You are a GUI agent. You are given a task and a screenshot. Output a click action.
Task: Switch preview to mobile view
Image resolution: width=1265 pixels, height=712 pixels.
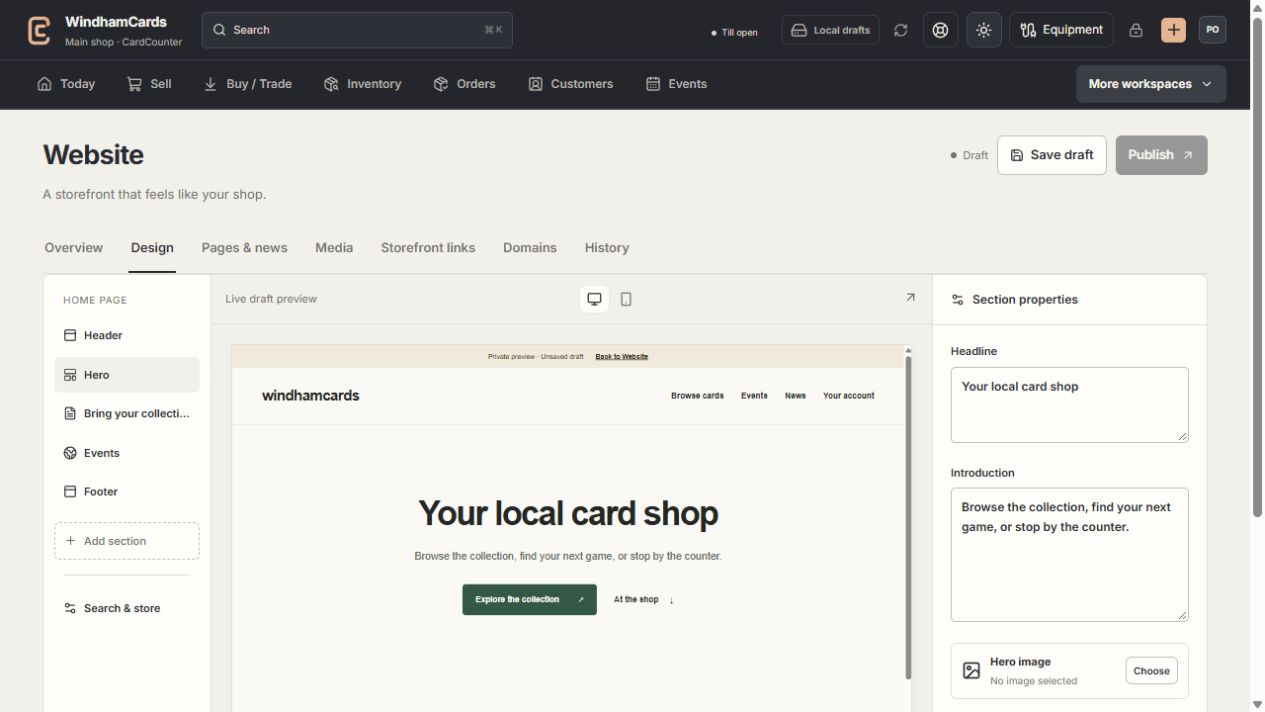(626, 299)
